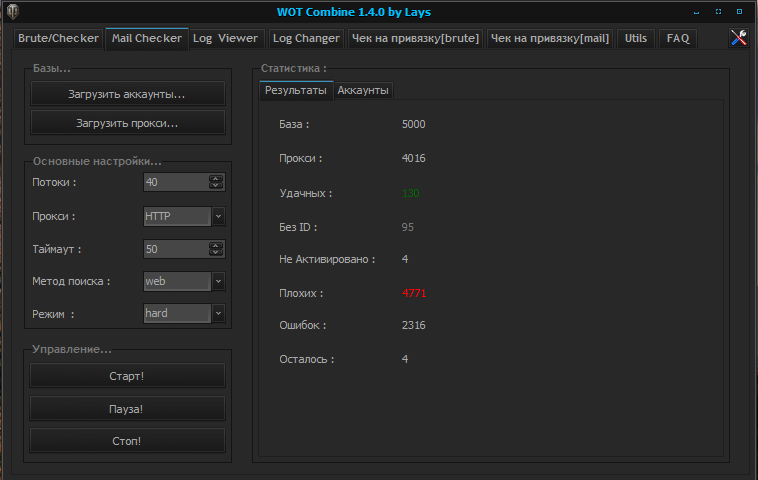Open the Чек на привязку[mail] tab
Image resolution: width=758 pixels, height=480 pixels.
point(550,38)
